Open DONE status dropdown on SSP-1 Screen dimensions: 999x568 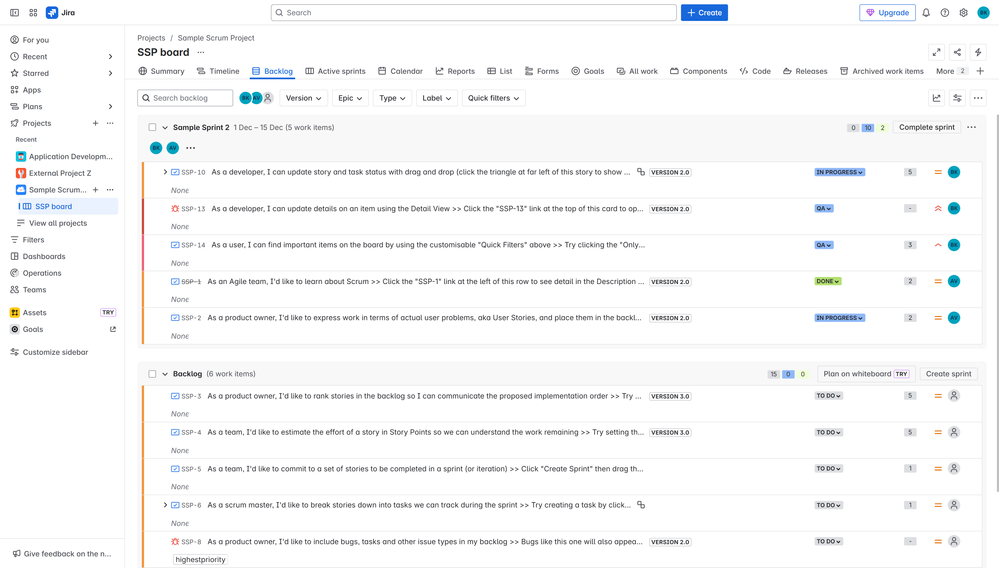point(828,281)
